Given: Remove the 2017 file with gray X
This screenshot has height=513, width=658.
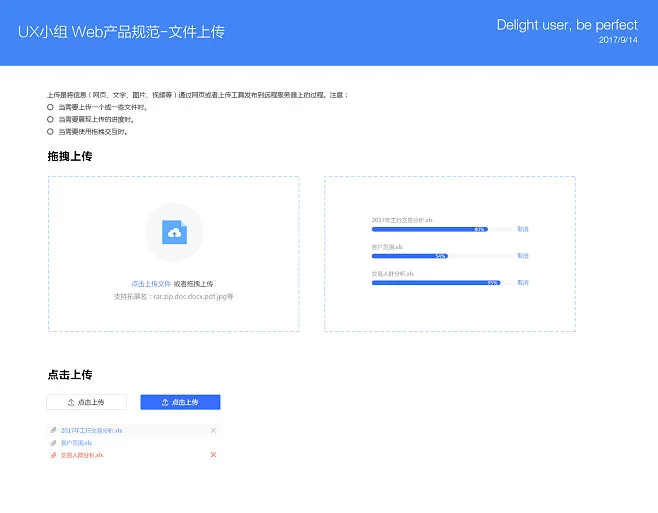Looking at the screenshot, I should (x=213, y=430).
